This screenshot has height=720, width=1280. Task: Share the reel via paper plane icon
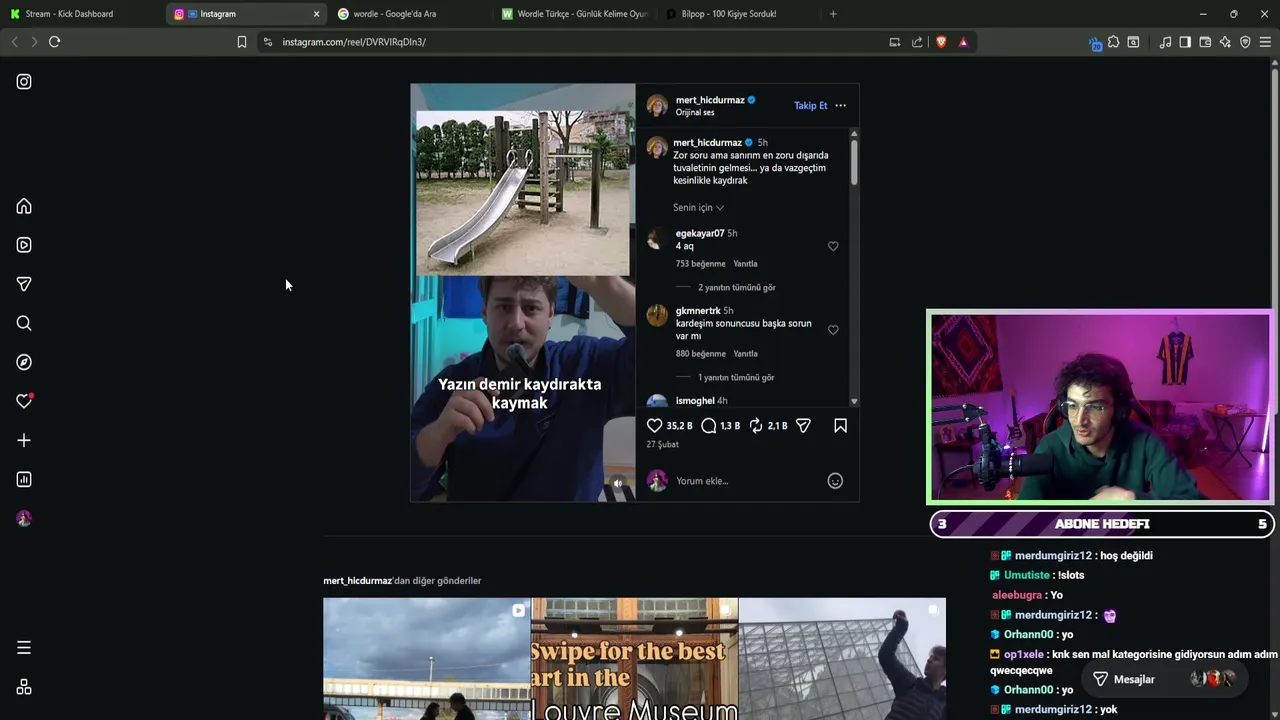click(x=803, y=426)
